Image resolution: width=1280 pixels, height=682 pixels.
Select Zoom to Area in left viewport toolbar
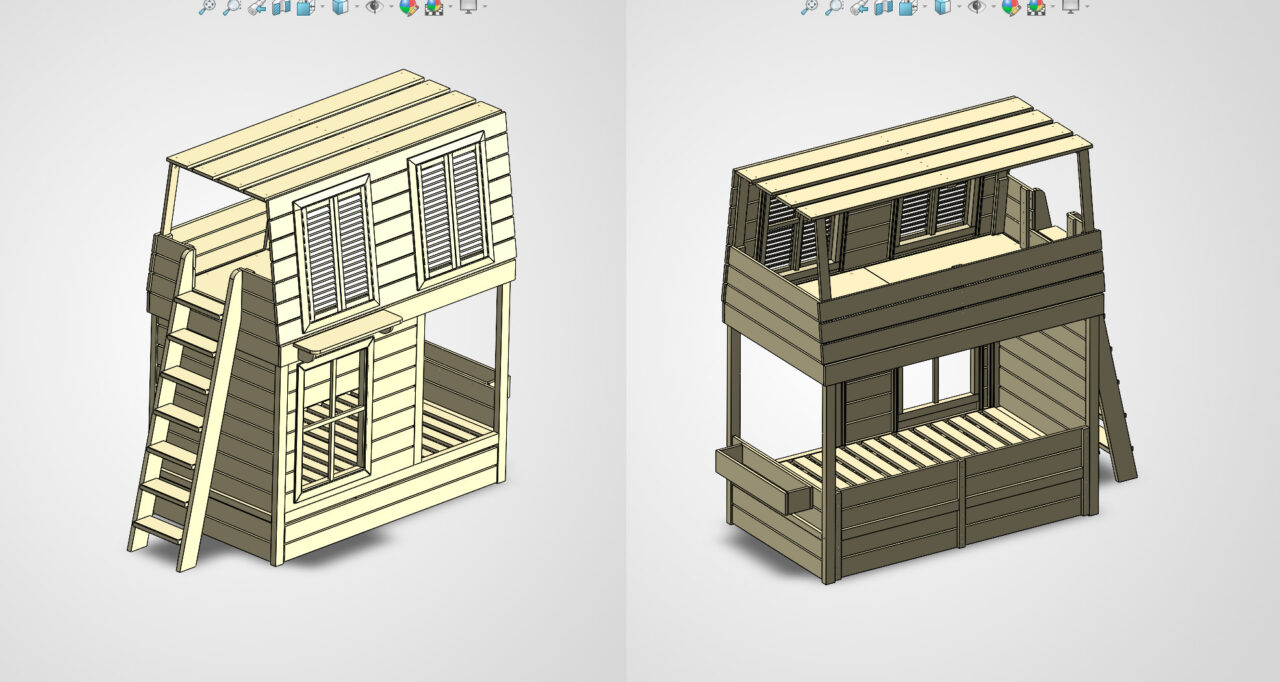231,7
